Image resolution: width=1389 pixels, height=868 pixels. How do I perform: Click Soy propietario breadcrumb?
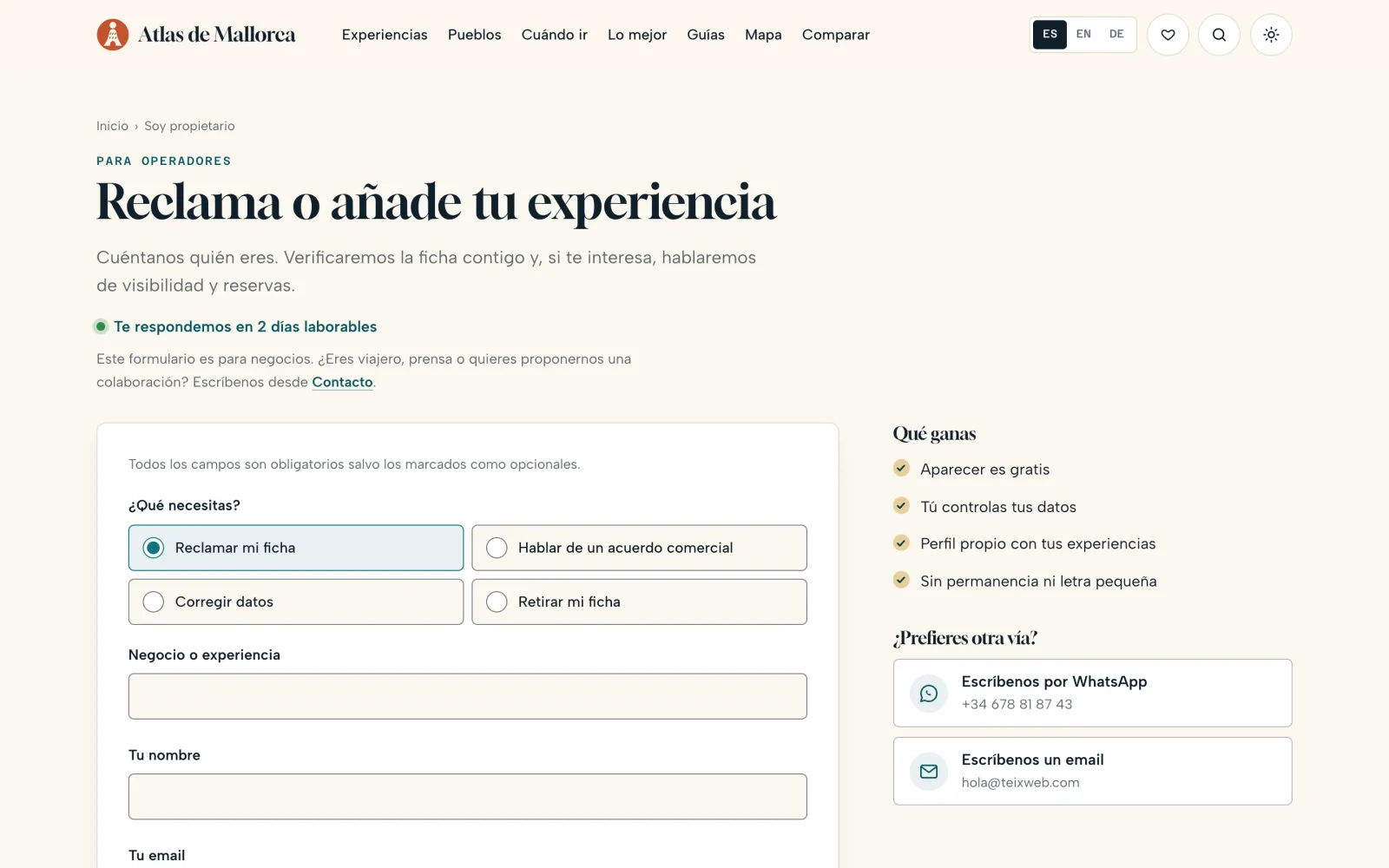[189, 126]
